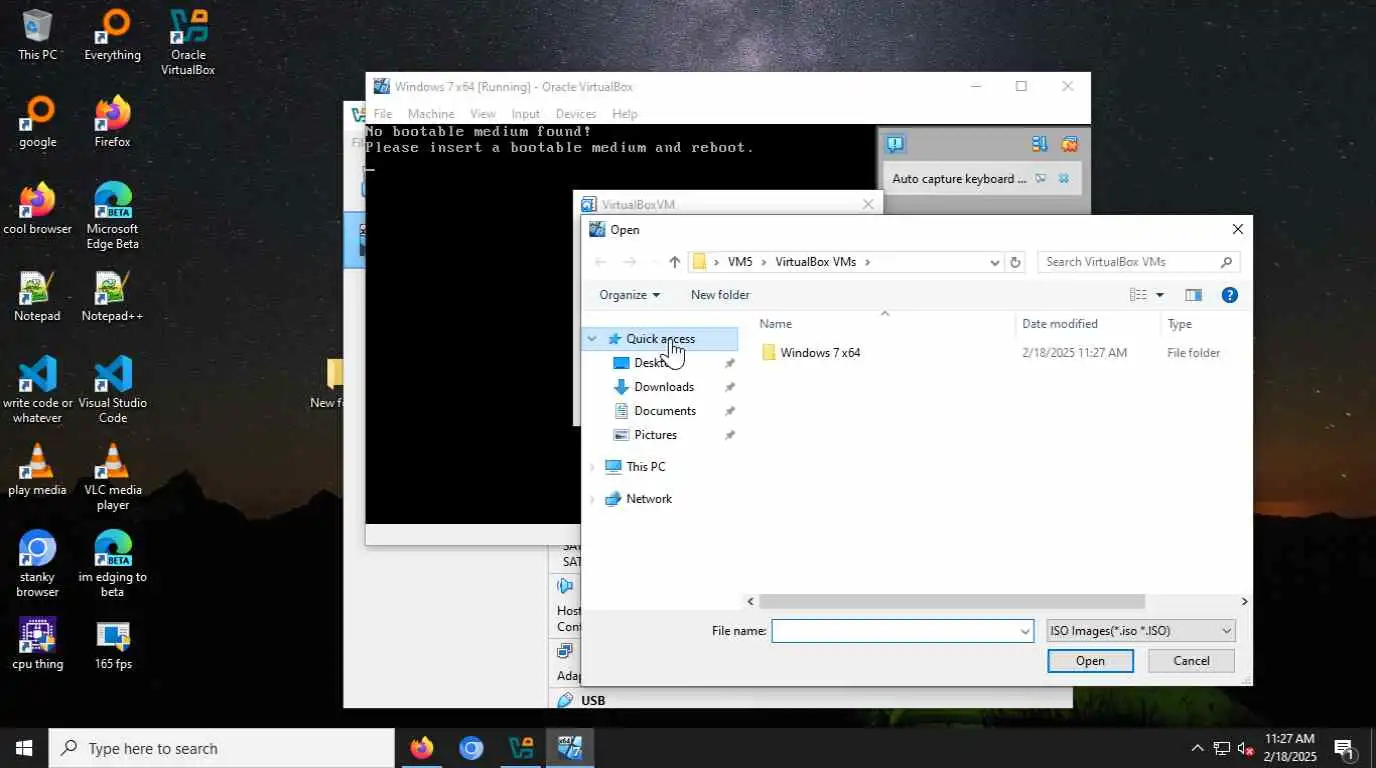Click VirtualBox Manager taskbar icon
The image size is (1376, 768).
pyautogui.click(x=521, y=748)
